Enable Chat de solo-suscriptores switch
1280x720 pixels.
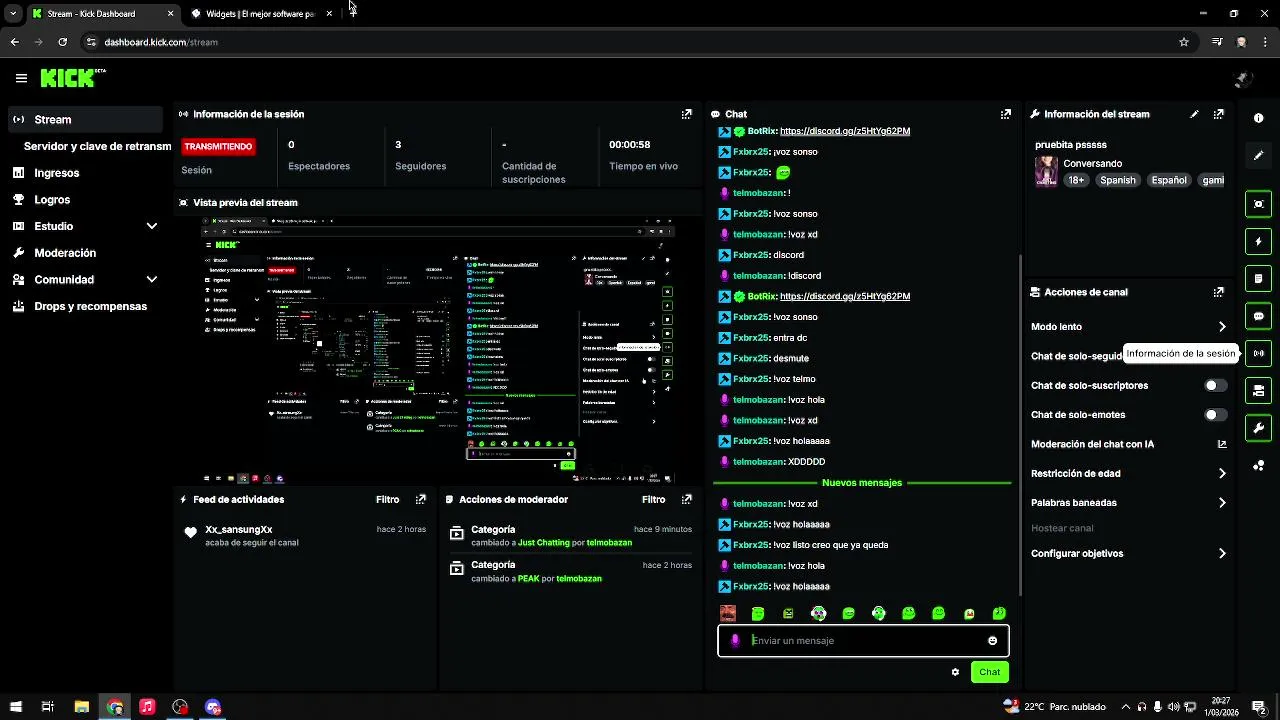tap(1215, 385)
